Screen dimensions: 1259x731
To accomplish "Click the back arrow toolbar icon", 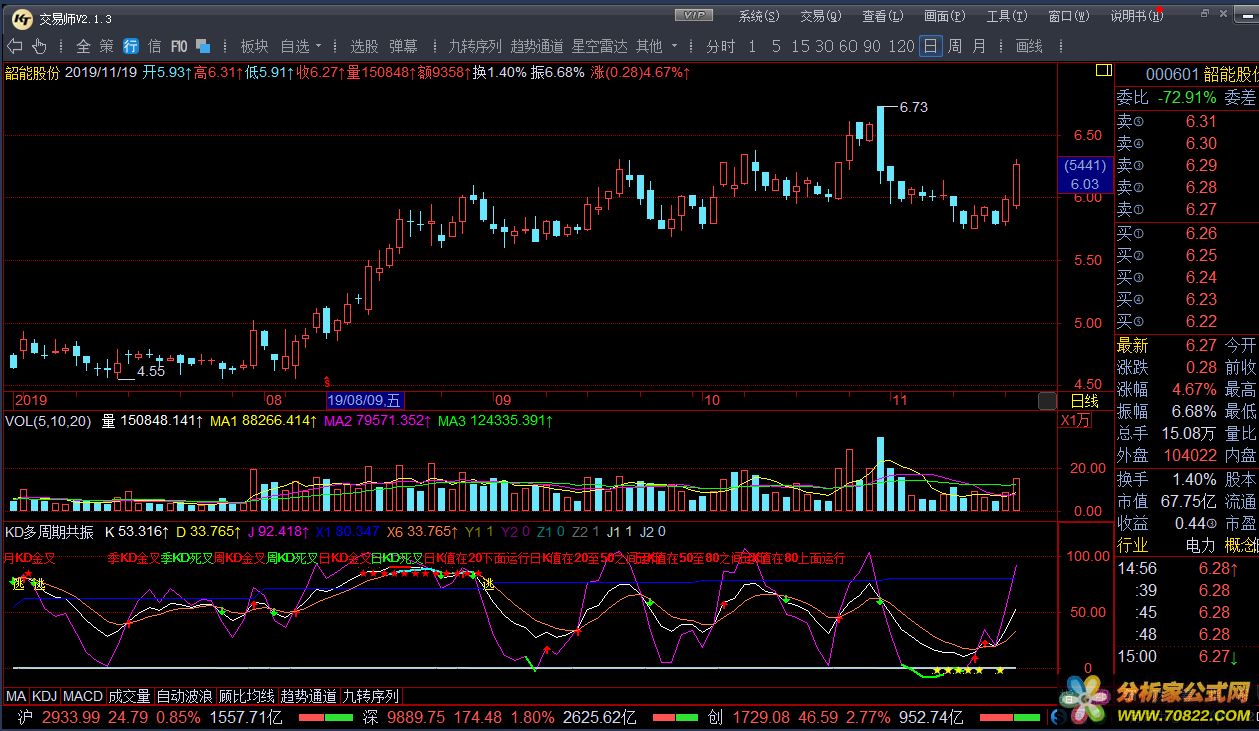I will click(x=15, y=46).
